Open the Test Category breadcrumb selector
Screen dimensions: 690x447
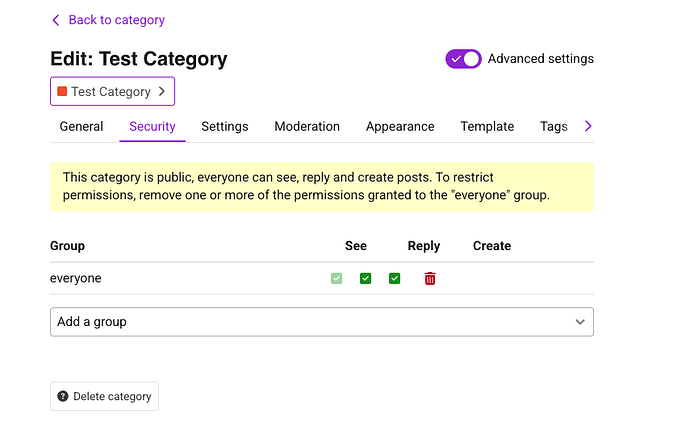tap(112, 92)
